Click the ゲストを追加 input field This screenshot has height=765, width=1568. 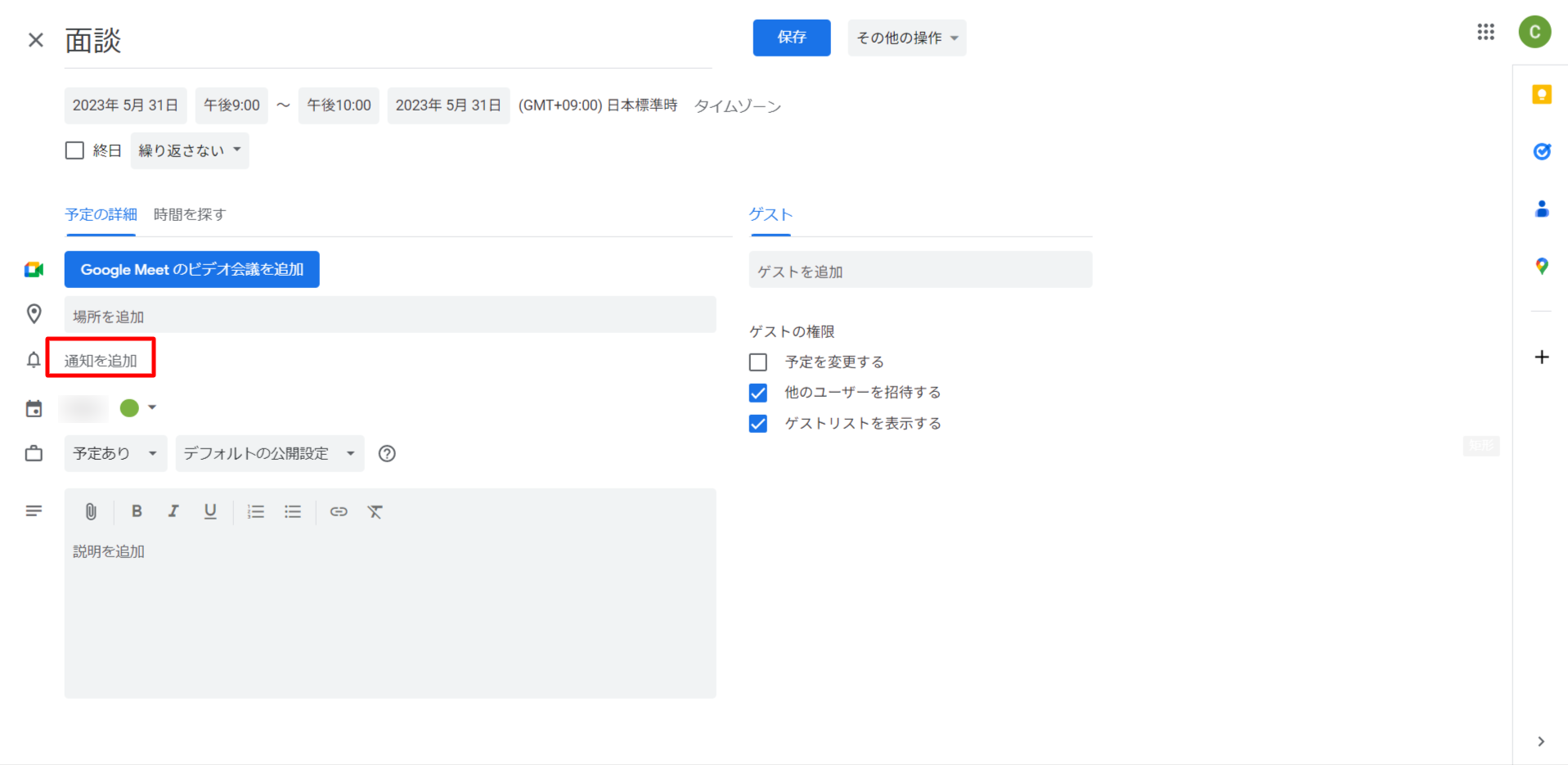tap(919, 271)
